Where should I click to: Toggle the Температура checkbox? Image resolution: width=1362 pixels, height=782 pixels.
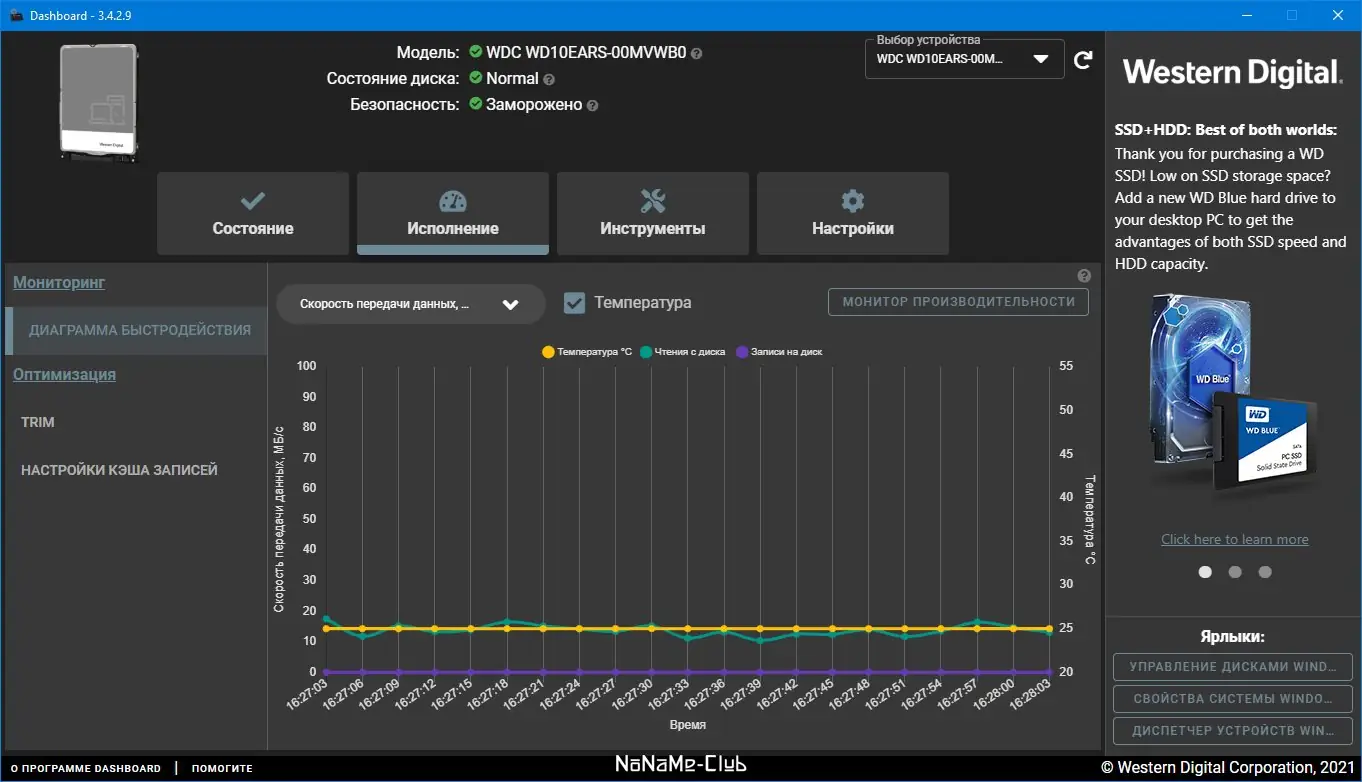click(x=575, y=303)
